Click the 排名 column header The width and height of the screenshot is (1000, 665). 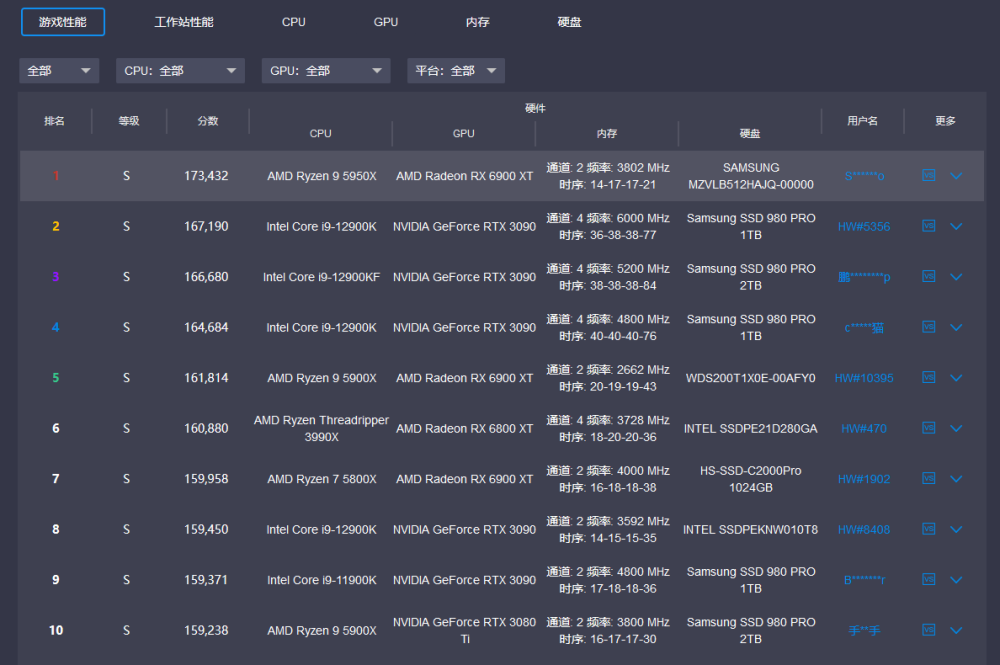(x=54, y=121)
